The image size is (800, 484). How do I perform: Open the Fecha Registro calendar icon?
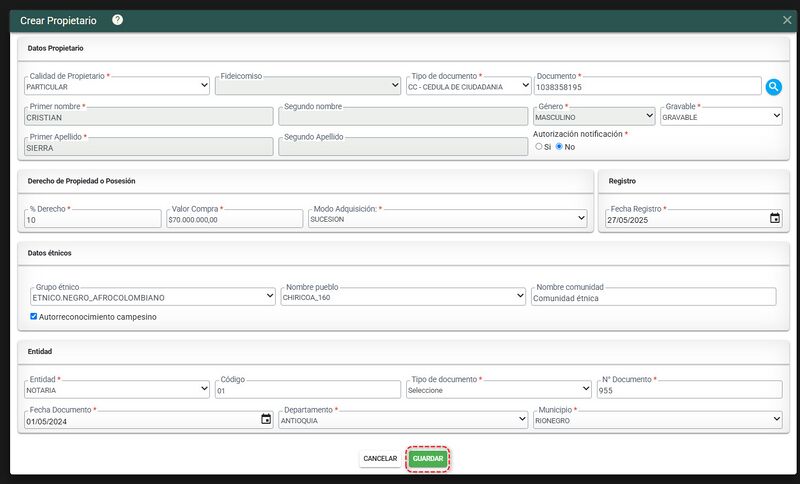774,218
